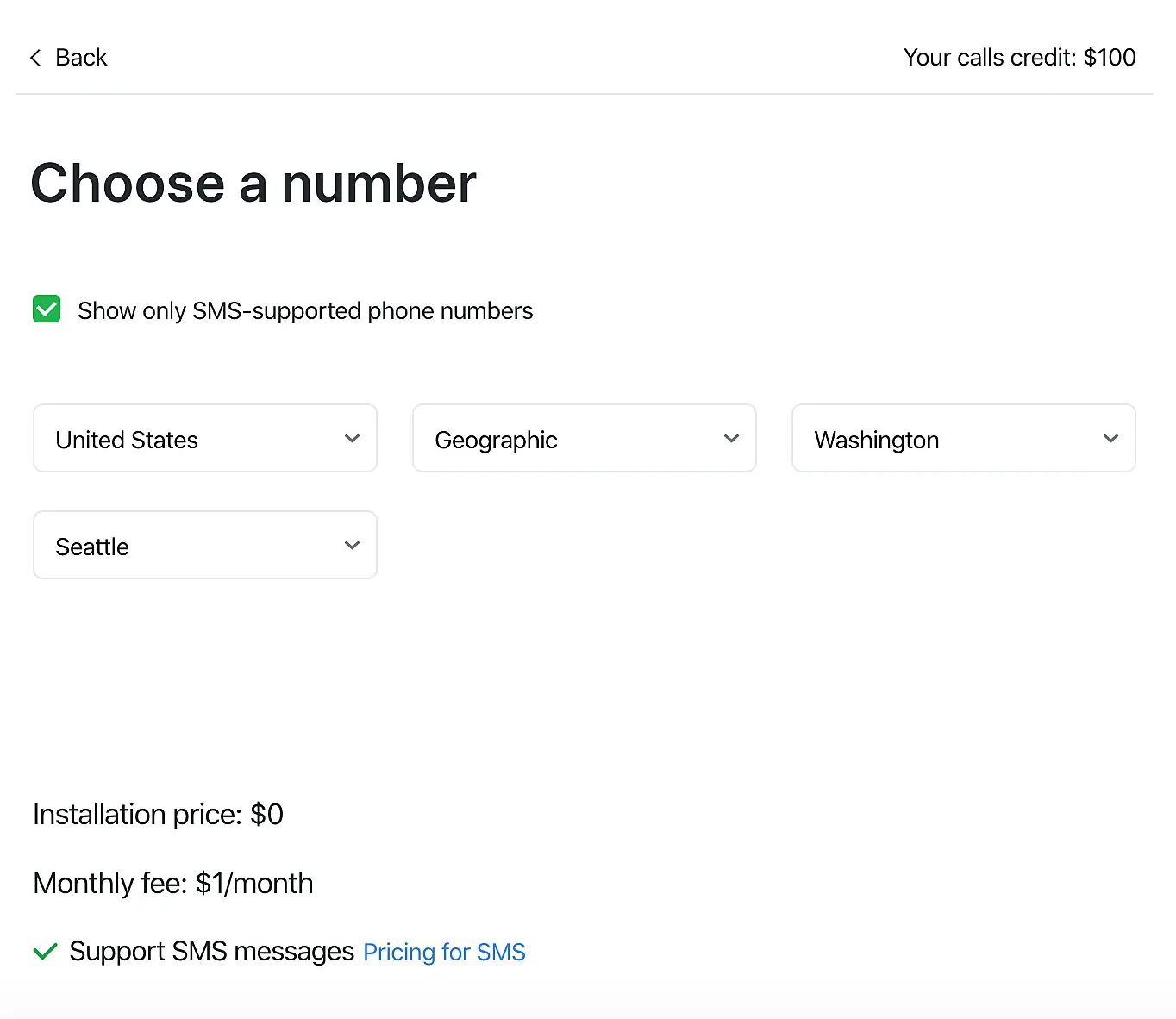Click the 'Choose a number' heading
The width and height of the screenshot is (1176, 1019).
click(x=253, y=184)
